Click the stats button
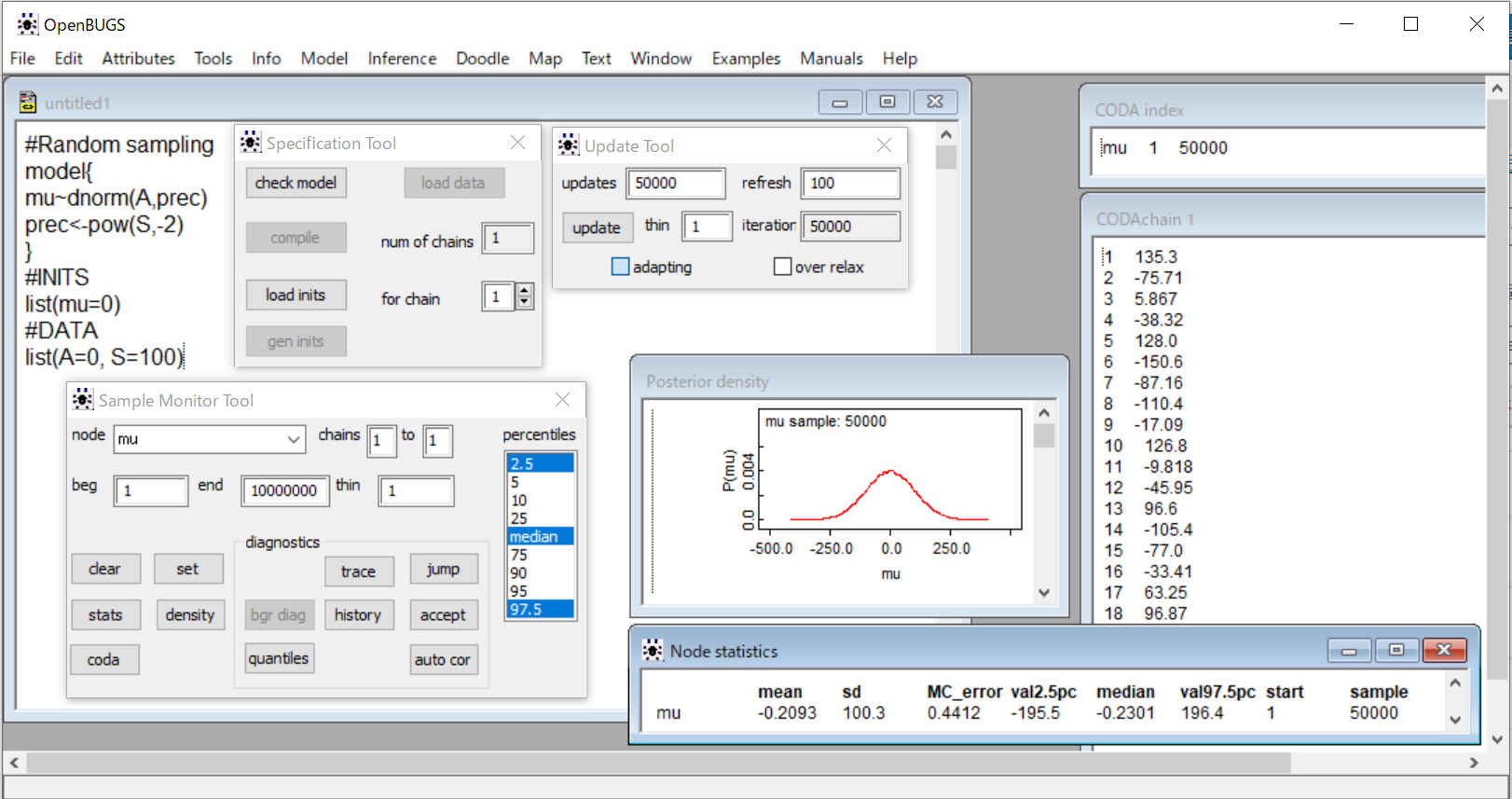Viewport: 1512px width, 799px height. 105,614
